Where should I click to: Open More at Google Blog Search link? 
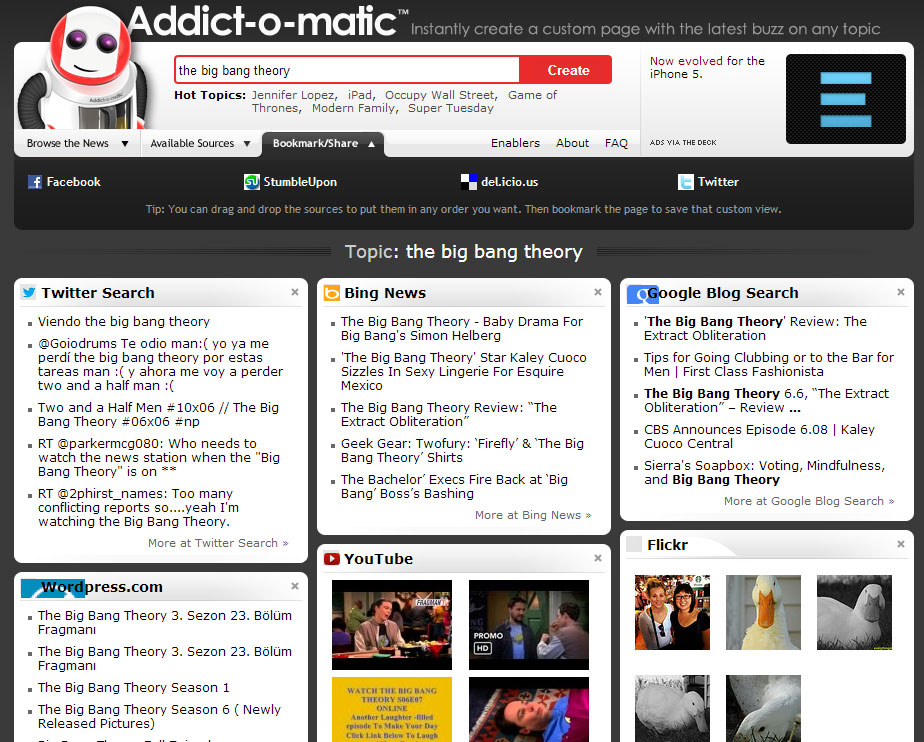point(808,500)
